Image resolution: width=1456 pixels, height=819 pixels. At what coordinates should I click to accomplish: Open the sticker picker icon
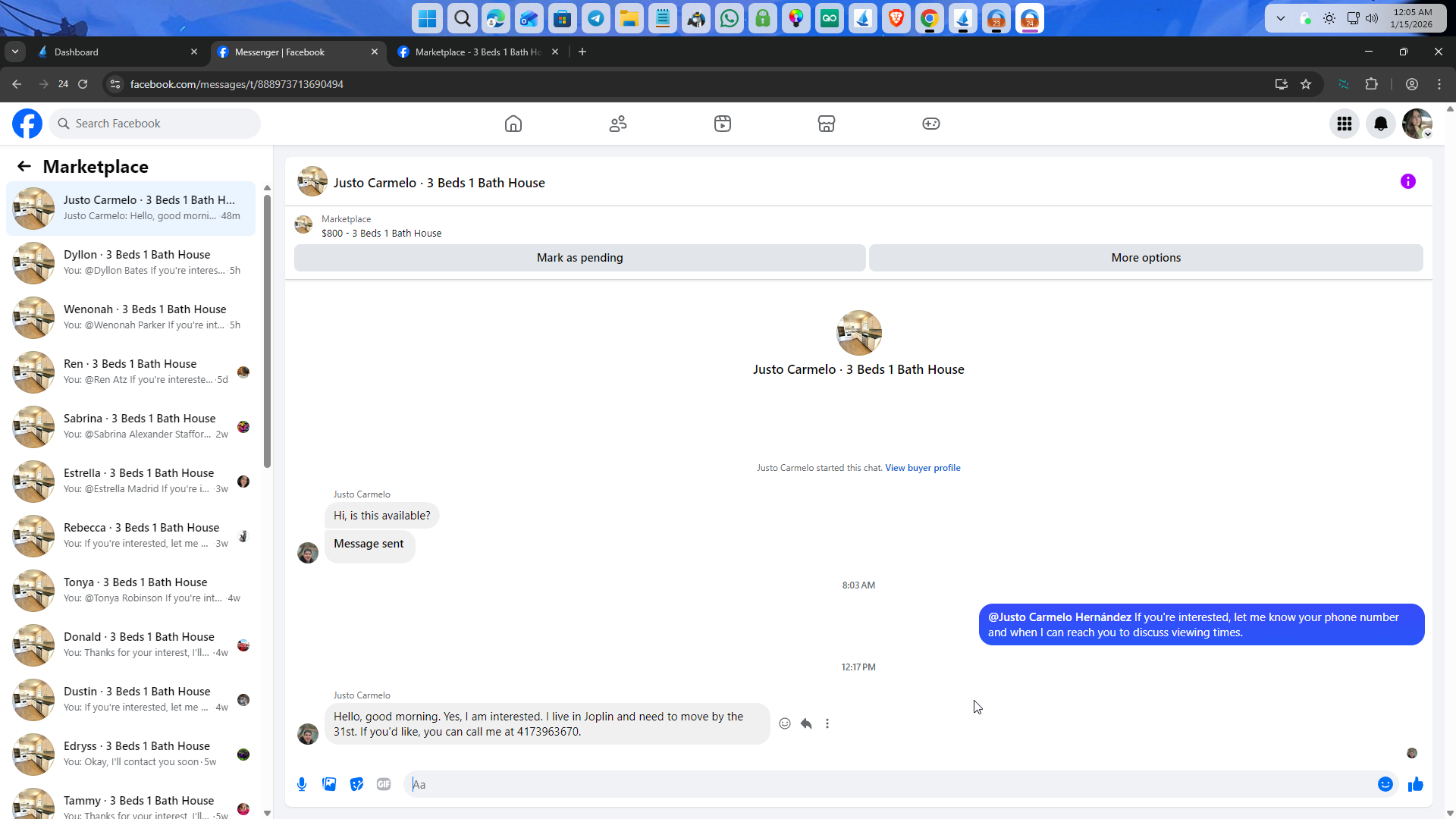[x=356, y=784]
